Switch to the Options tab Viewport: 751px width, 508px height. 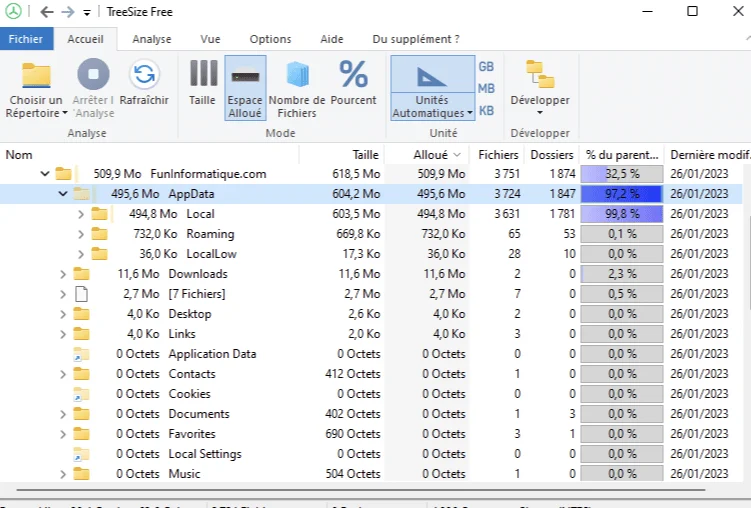pos(270,39)
